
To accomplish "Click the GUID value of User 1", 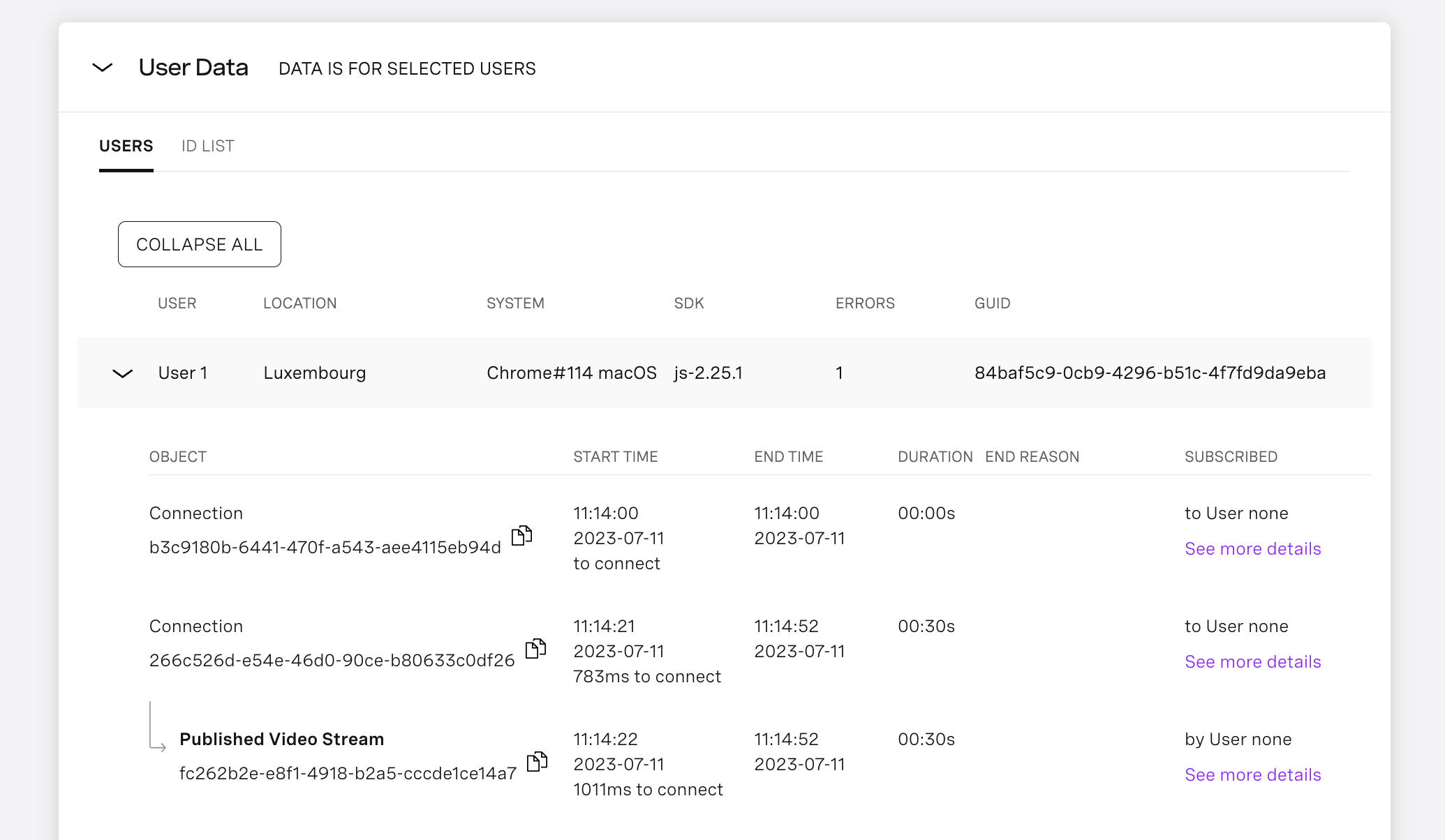I will [1150, 373].
